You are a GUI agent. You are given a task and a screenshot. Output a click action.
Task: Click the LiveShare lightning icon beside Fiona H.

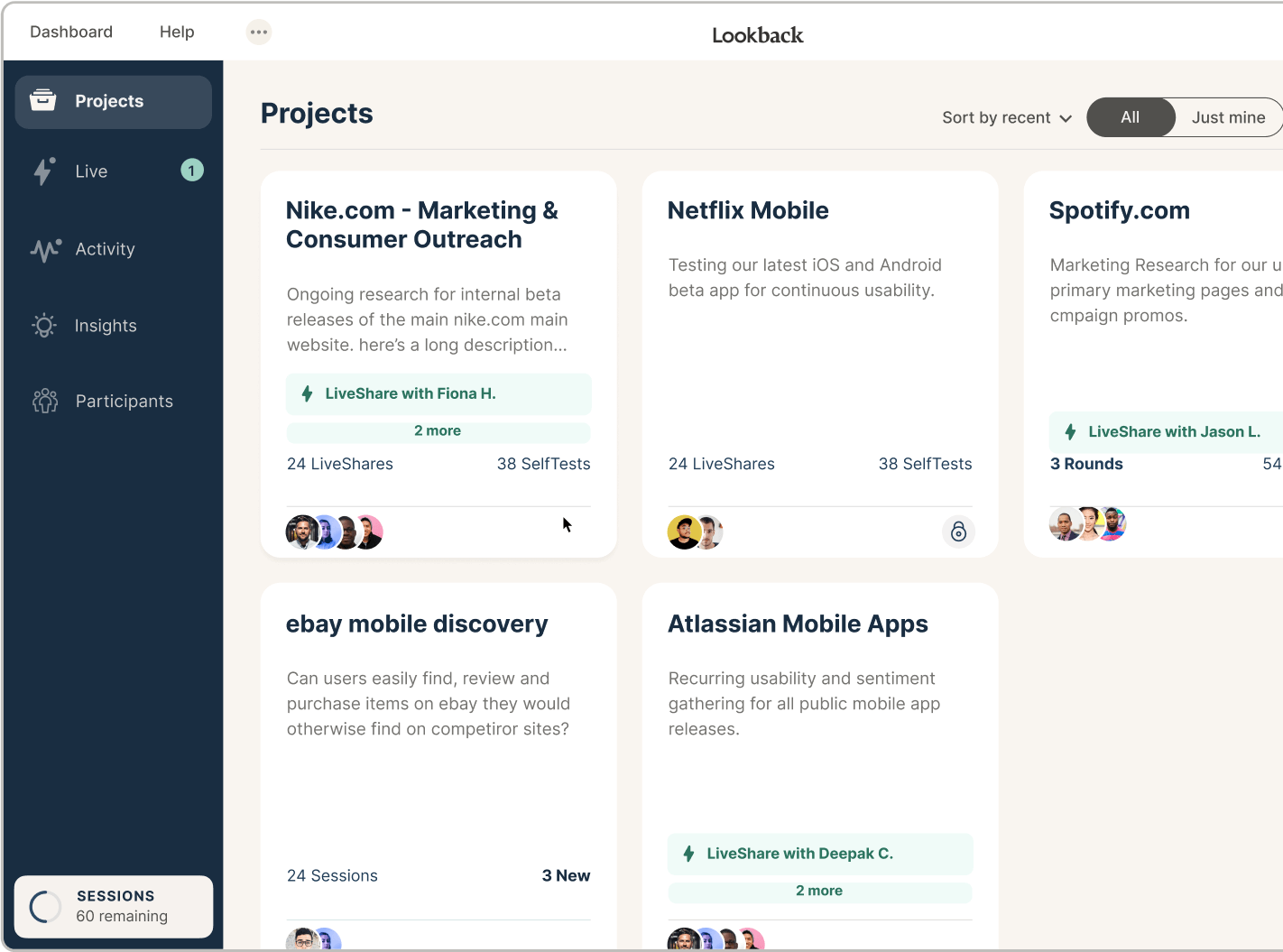click(307, 393)
